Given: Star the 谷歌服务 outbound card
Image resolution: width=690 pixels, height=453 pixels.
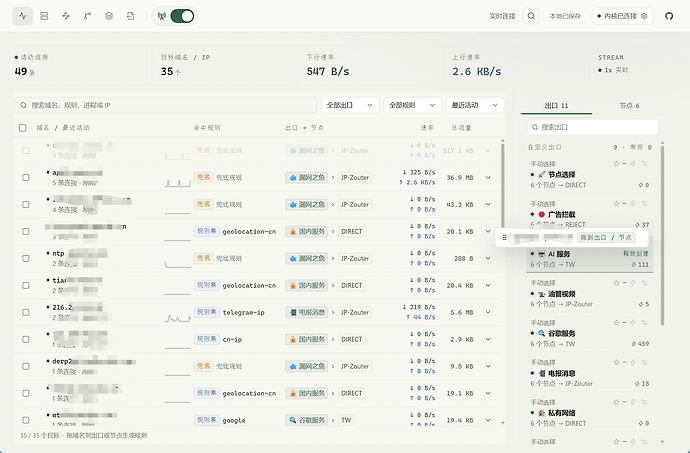Looking at the screenshot, I should point(616,323).
